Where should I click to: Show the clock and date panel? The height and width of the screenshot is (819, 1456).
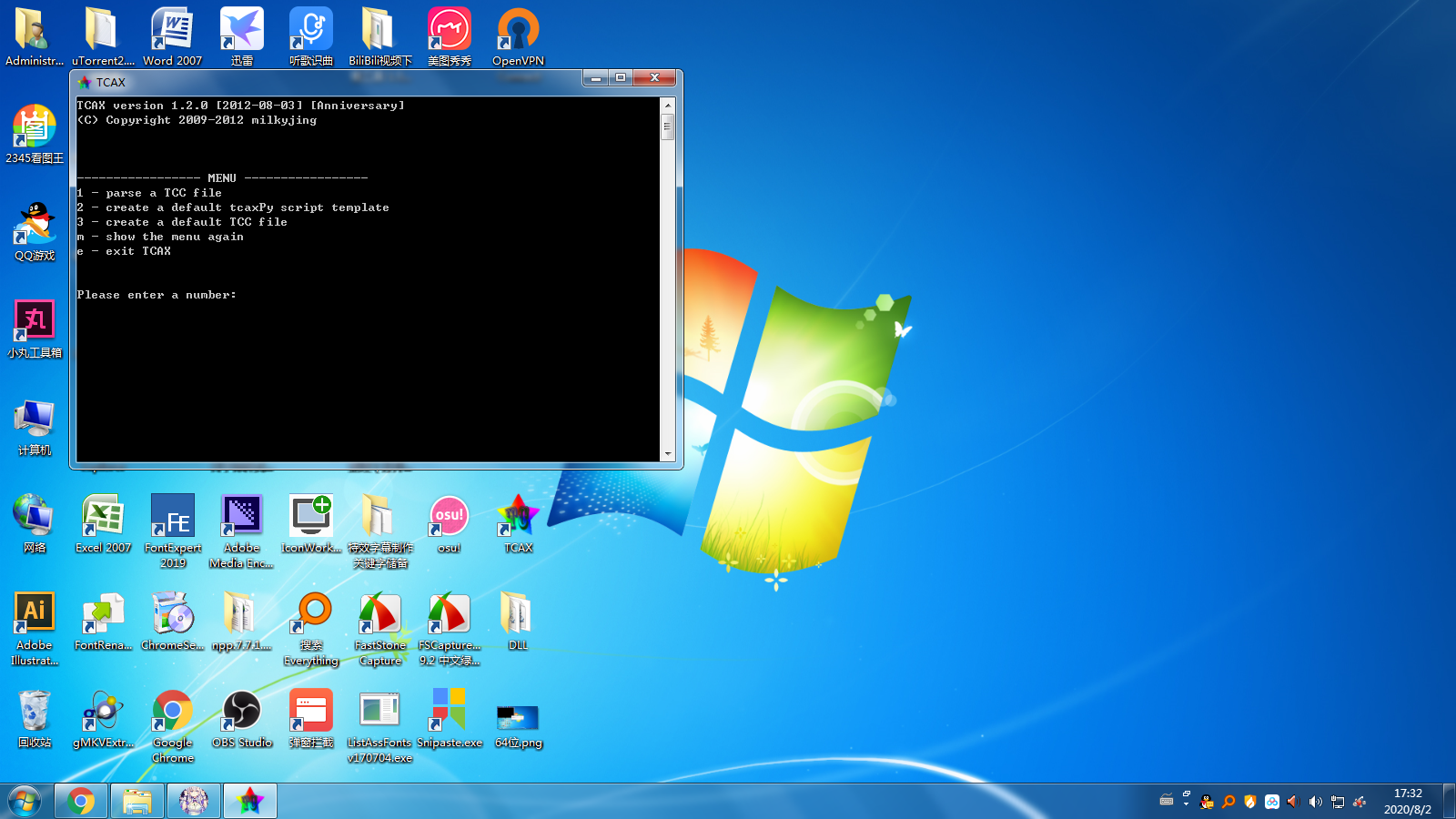pyautogui.click(x=1408, y=801)
